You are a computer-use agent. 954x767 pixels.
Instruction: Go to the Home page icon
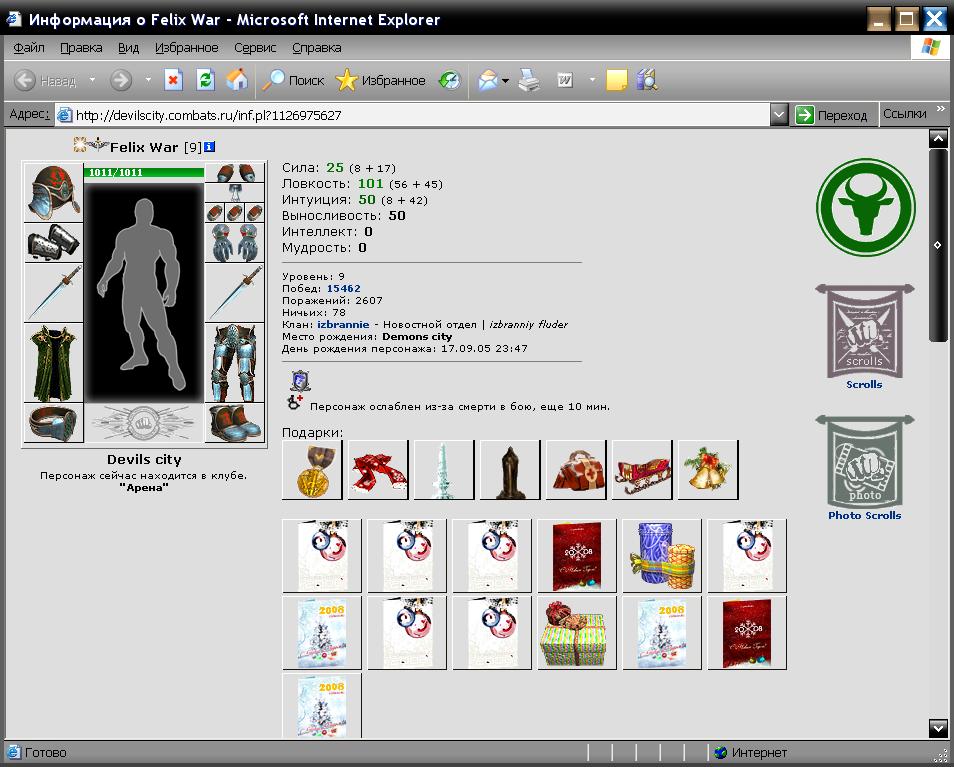pos(237,80)
